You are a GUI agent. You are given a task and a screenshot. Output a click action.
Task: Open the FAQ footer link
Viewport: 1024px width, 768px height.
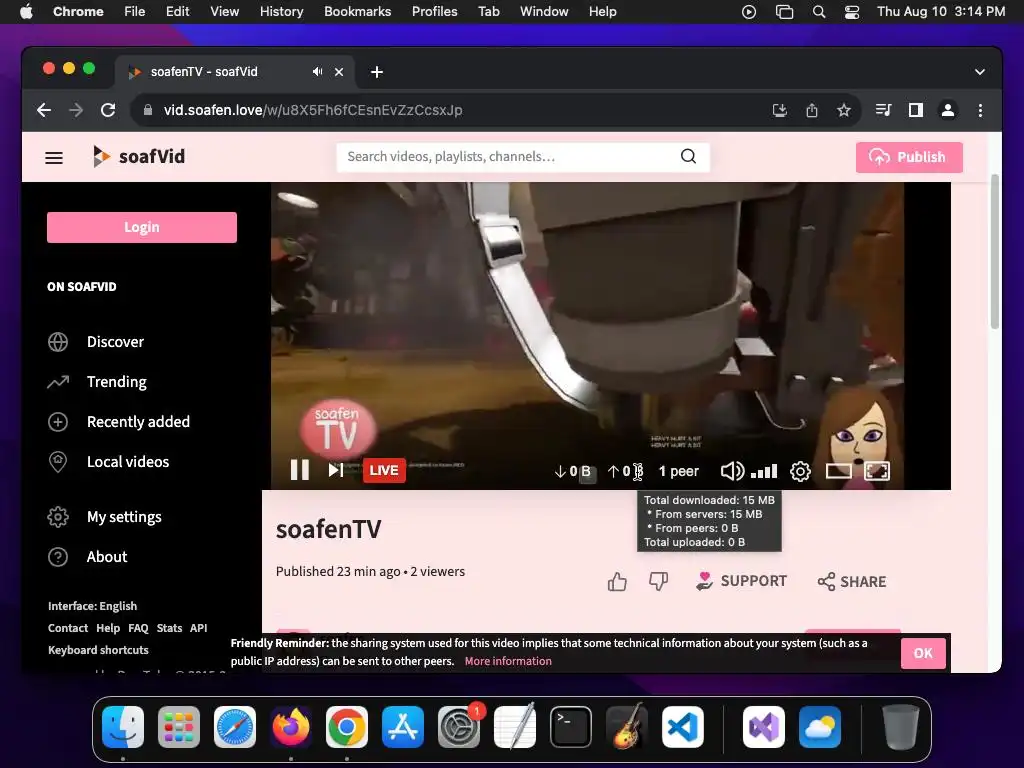[x=138, y=628]
